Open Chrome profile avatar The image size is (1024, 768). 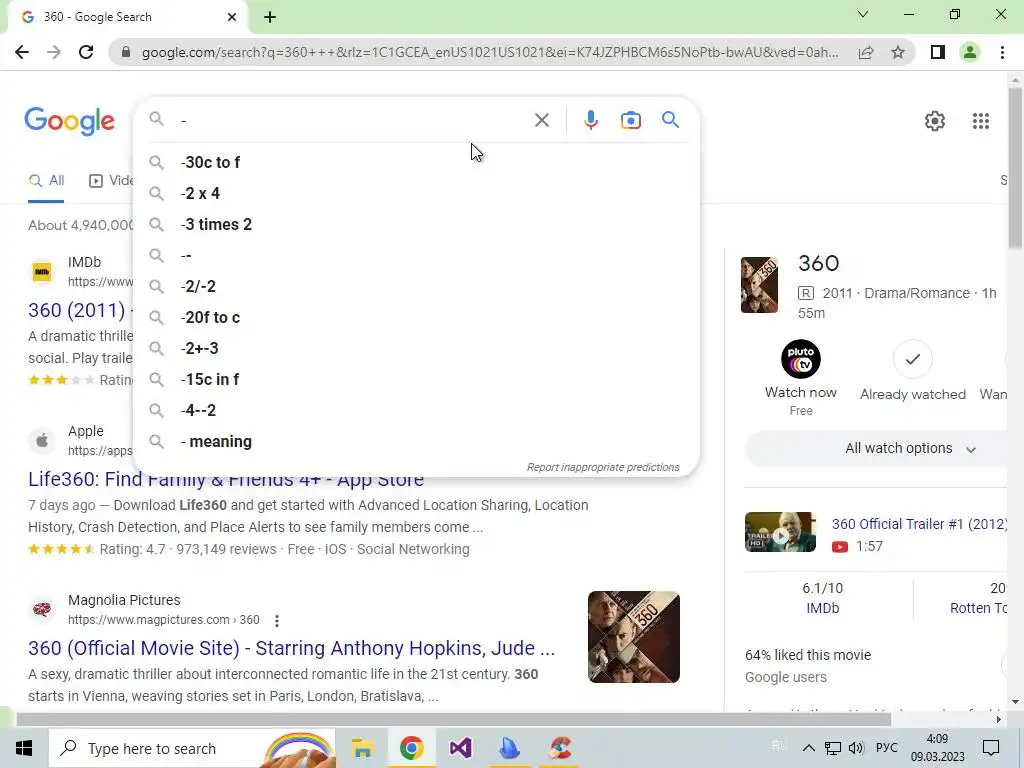[x=970, y=52]
